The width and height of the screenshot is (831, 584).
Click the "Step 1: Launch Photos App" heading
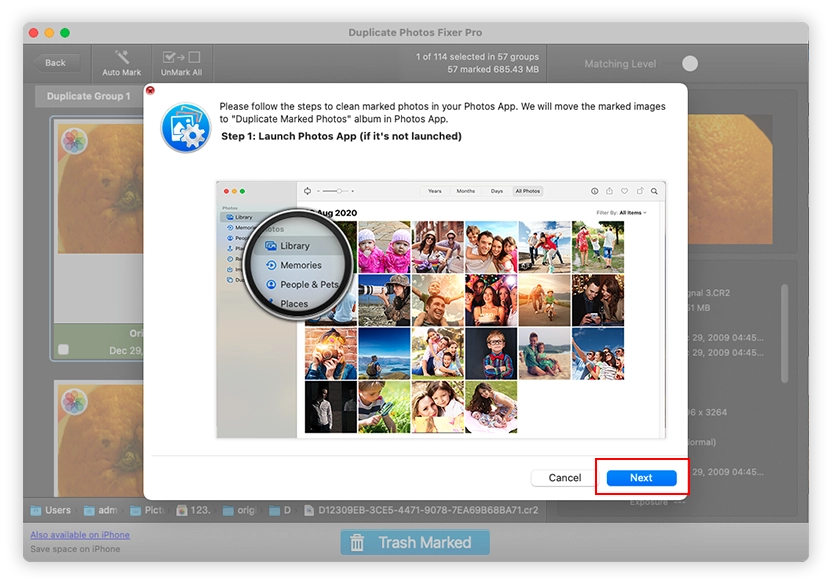click(341, 136)
